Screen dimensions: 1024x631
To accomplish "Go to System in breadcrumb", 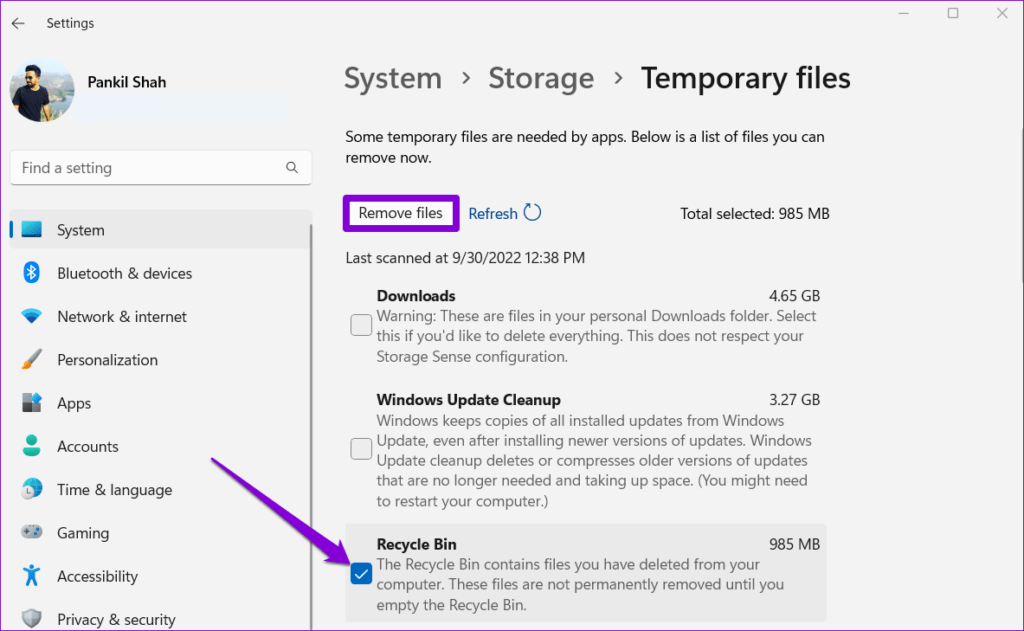I will point(393,78).
